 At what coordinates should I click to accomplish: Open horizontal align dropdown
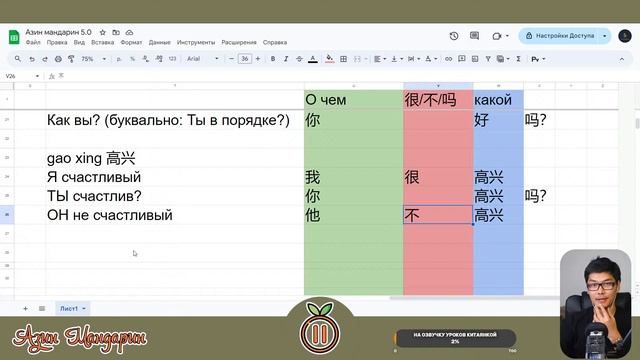point(380,59)
